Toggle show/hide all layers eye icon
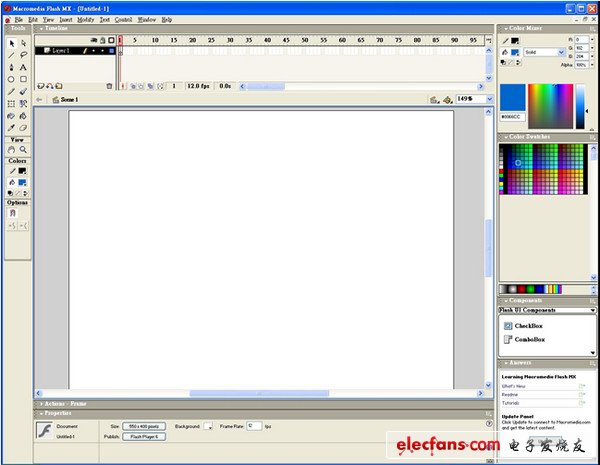This screenshot has width=600, height=465. point(93,40)
